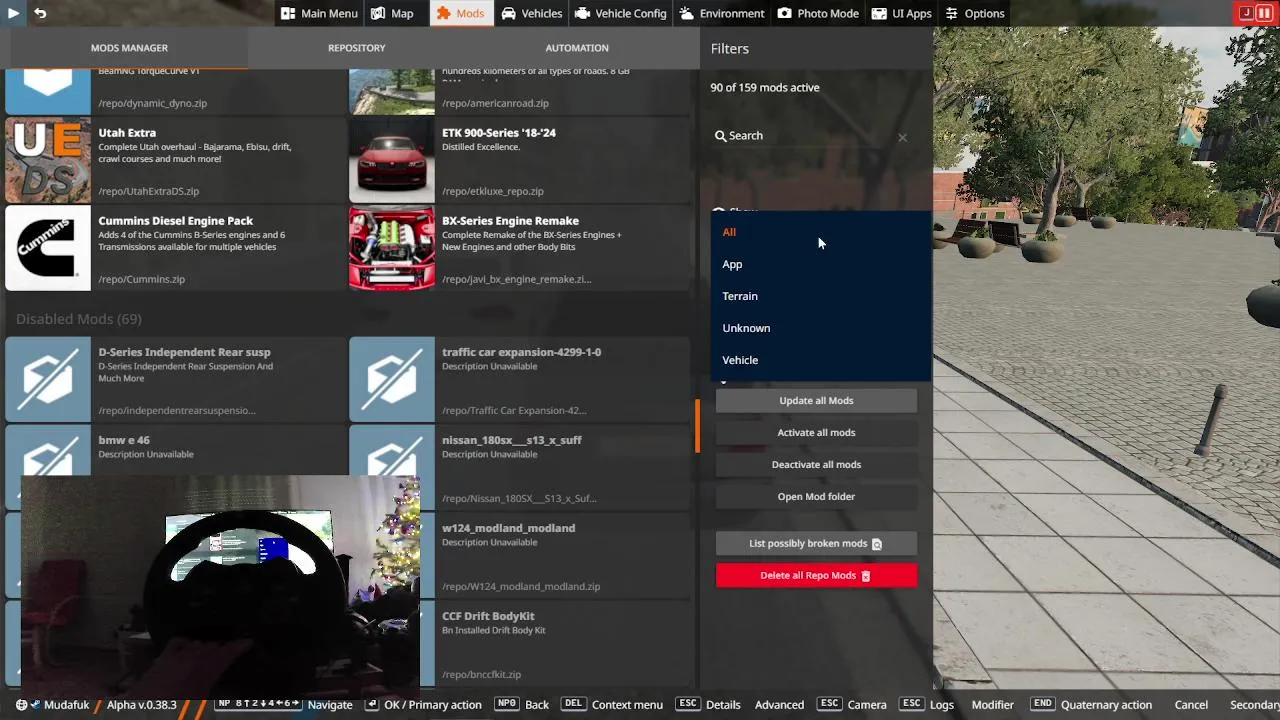1280x720 pixels.
Task: Switch to the Automation tab
Action: 577,48
